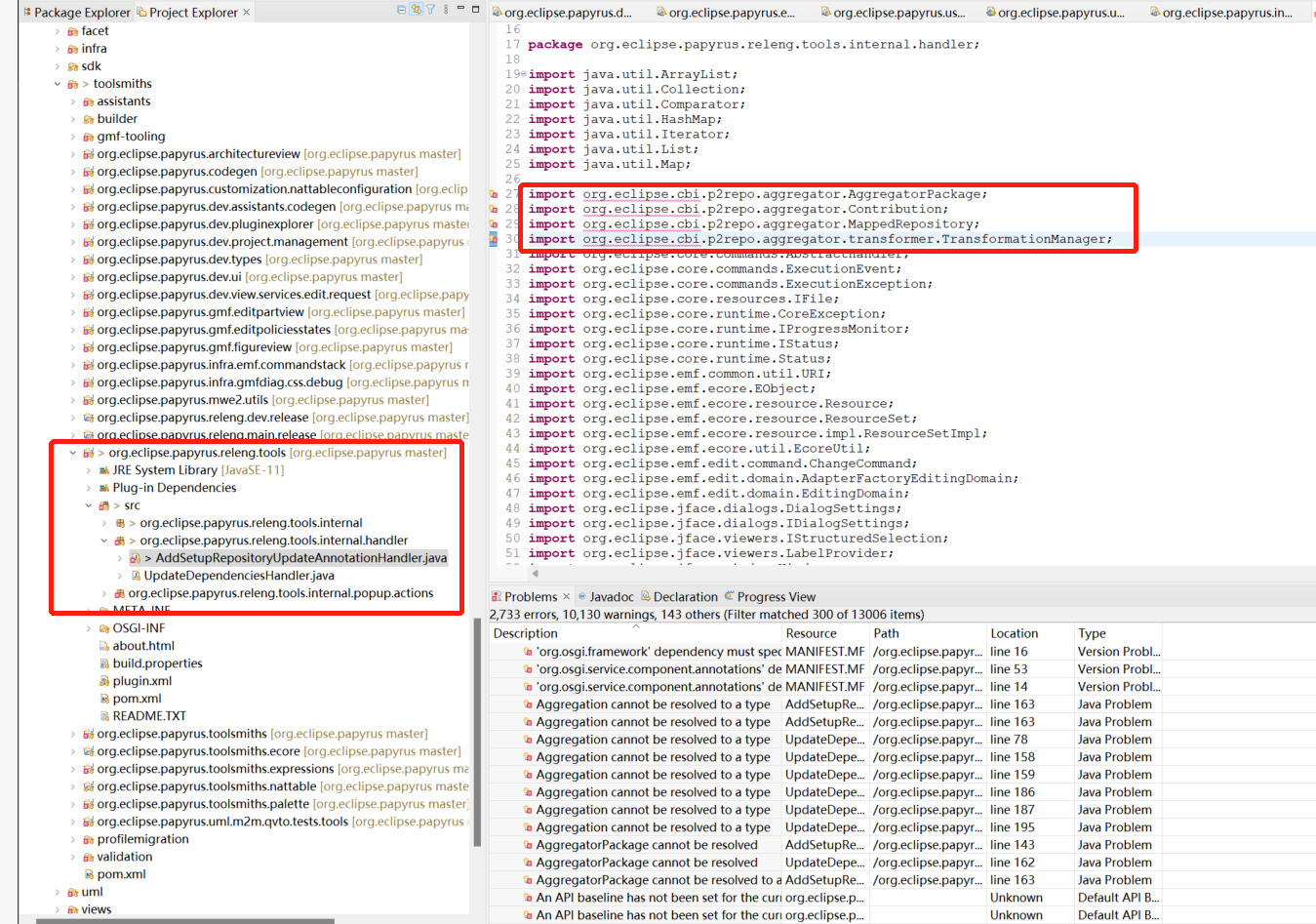Sort problems by Path column
The height and width of the screenshot is (924, 1316).
click(x=928, y=633)
